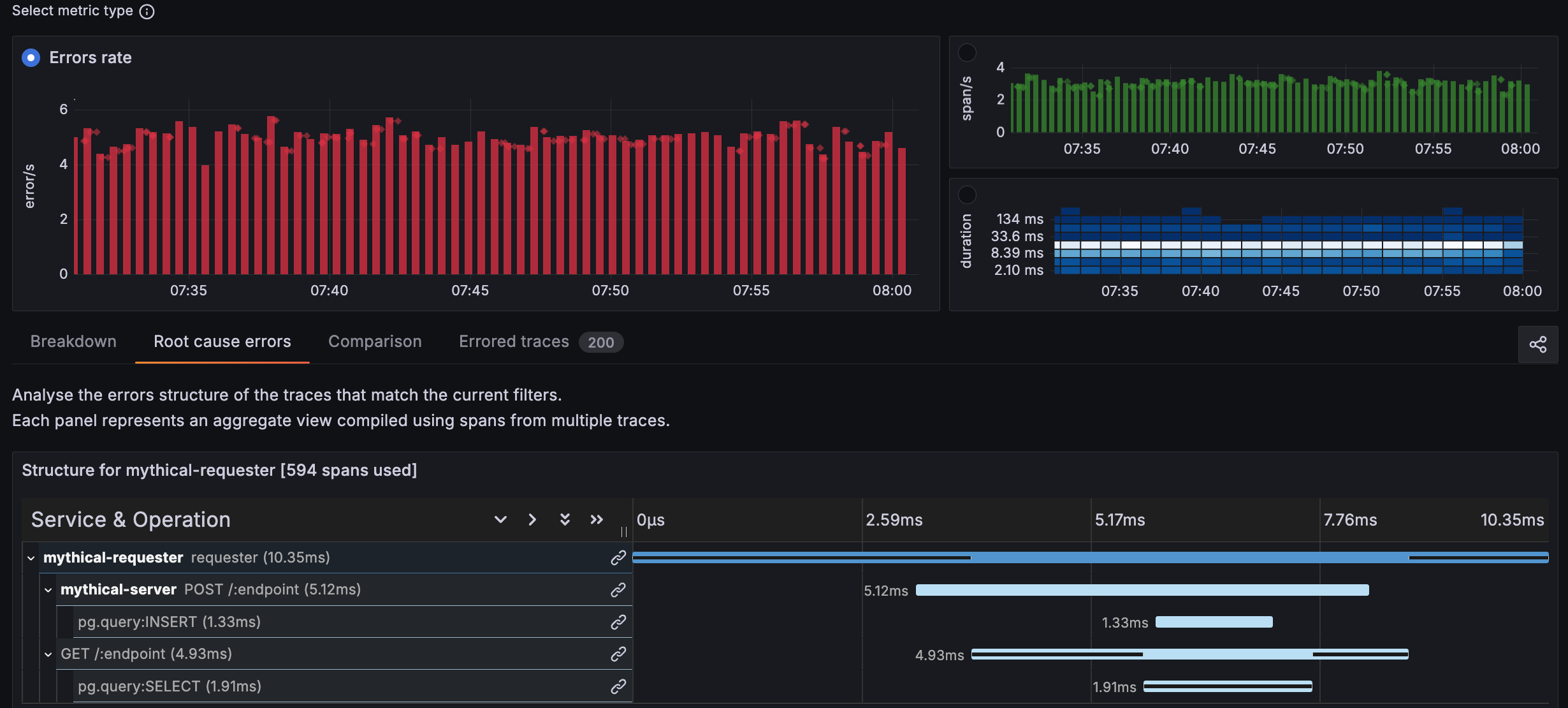
Task: Click the link icon beside pg.query:INSERT span
Action: tap(618, 622)
